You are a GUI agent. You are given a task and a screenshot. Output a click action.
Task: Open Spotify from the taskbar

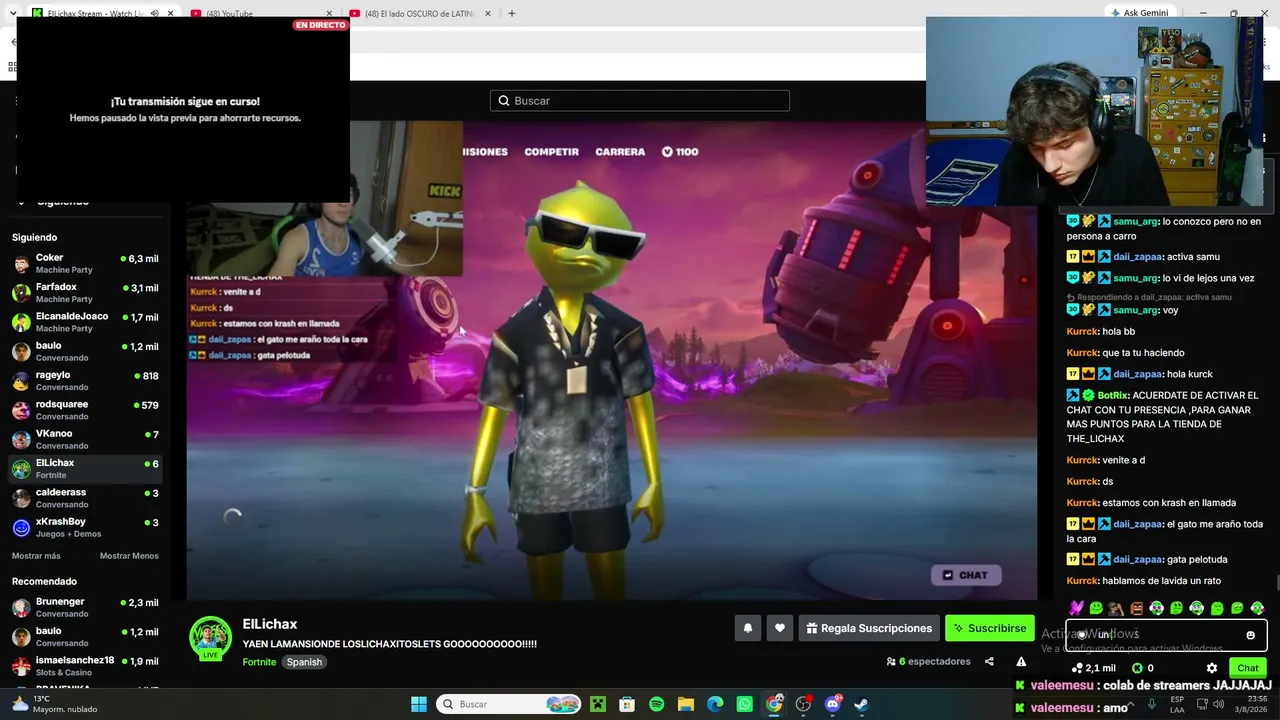coord(656,704)
